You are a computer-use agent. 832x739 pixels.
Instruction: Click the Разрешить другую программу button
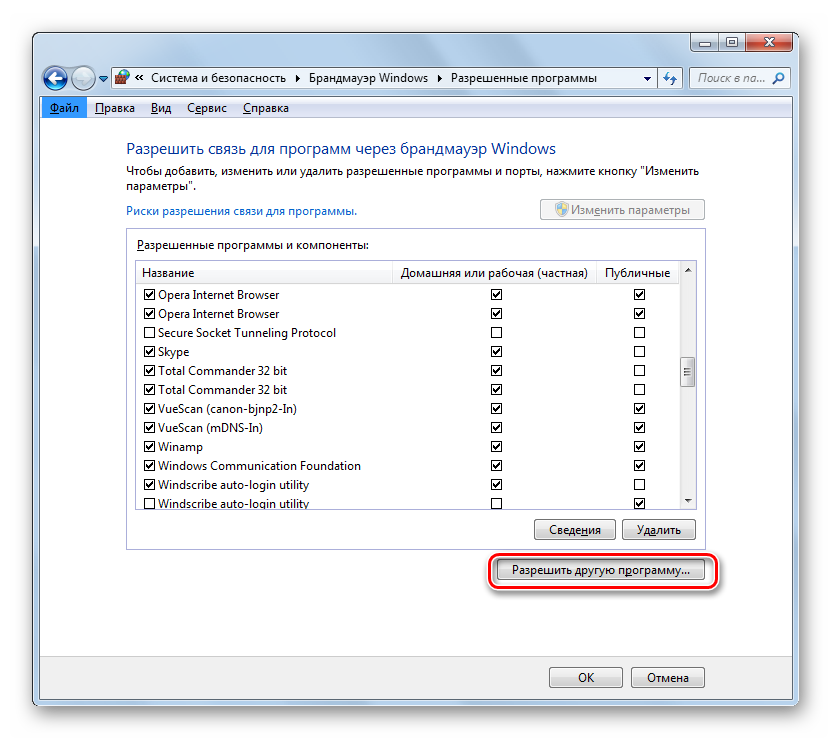pos(601,570)
